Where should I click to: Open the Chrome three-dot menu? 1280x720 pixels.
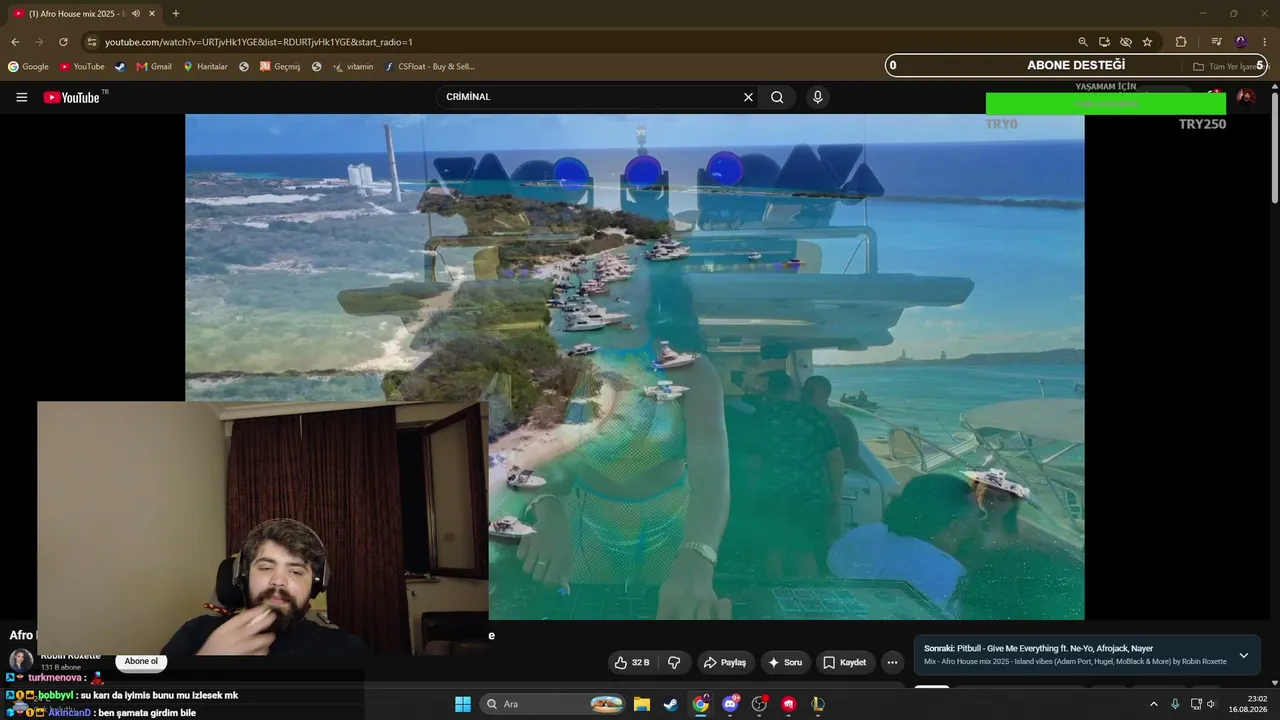[x=1265, y=42]
